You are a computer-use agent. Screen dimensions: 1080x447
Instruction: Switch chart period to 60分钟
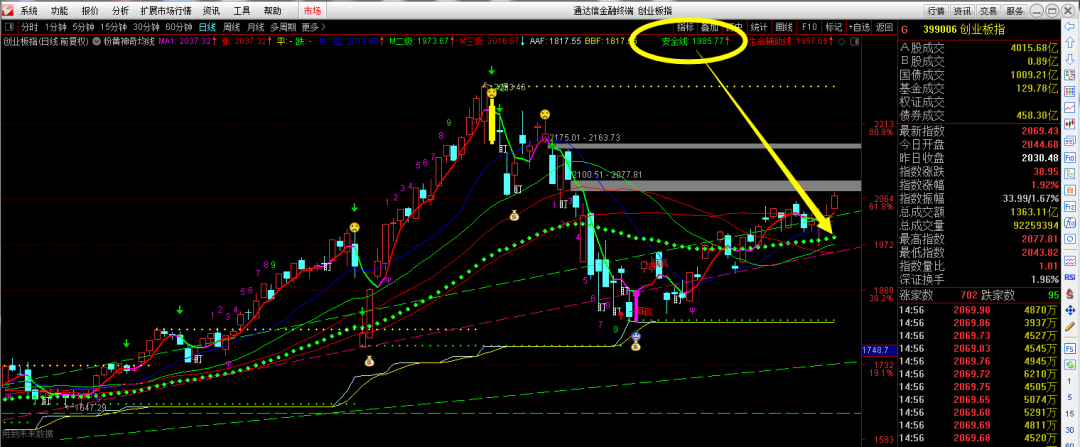point(178,27)
